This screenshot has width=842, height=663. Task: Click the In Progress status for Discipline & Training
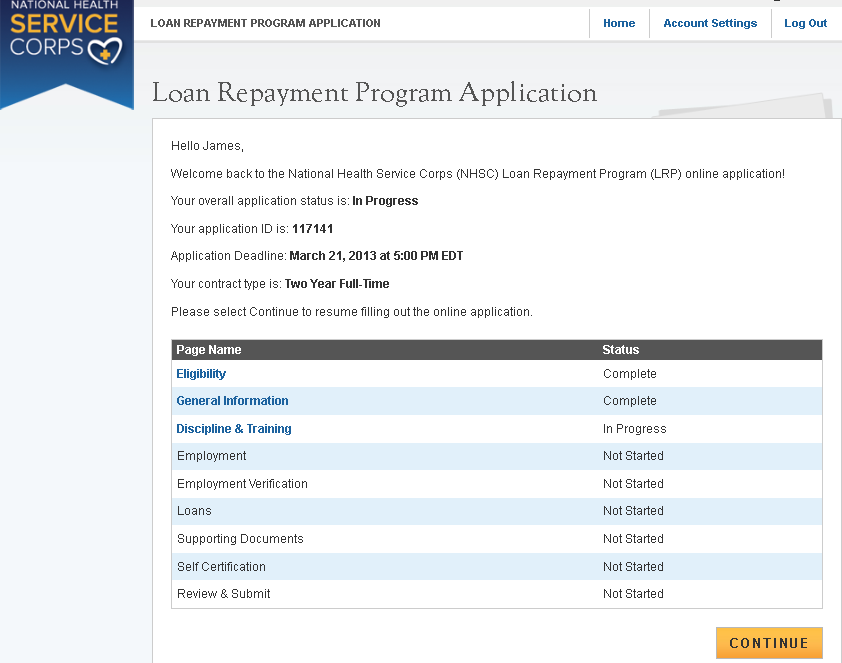(634, 429)
